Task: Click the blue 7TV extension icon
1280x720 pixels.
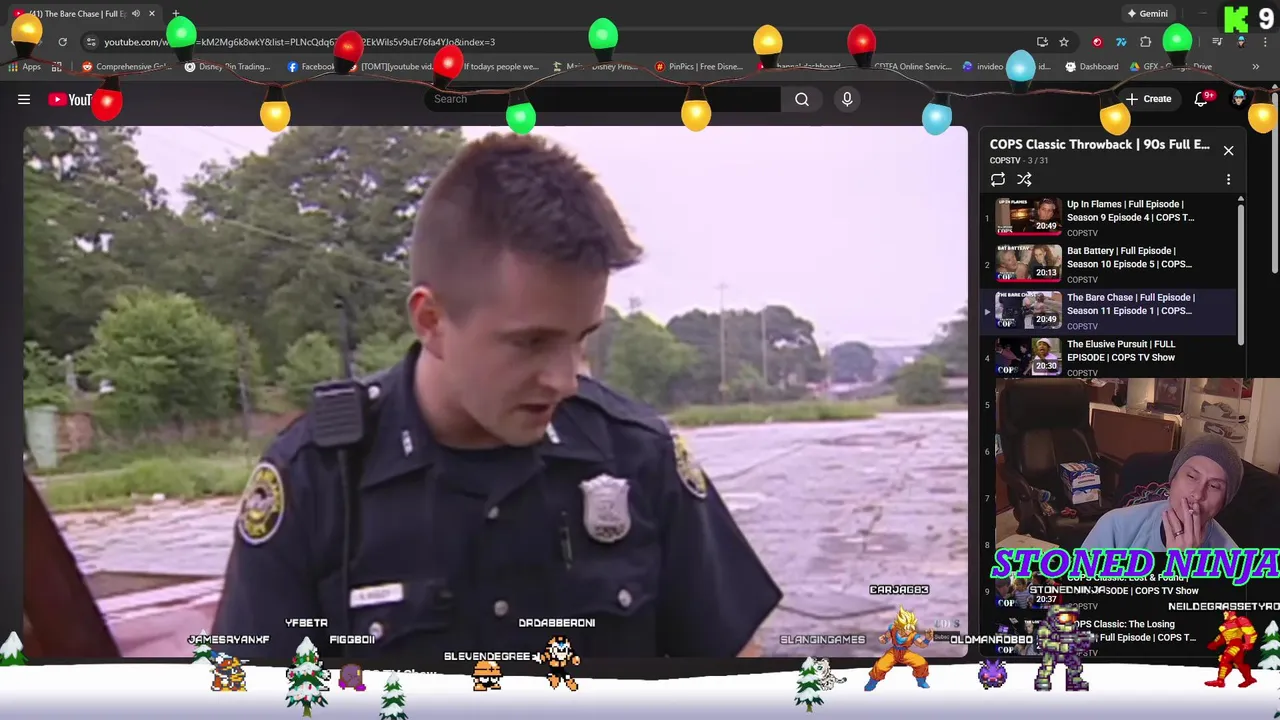Action: click(x=1121, y=42)
